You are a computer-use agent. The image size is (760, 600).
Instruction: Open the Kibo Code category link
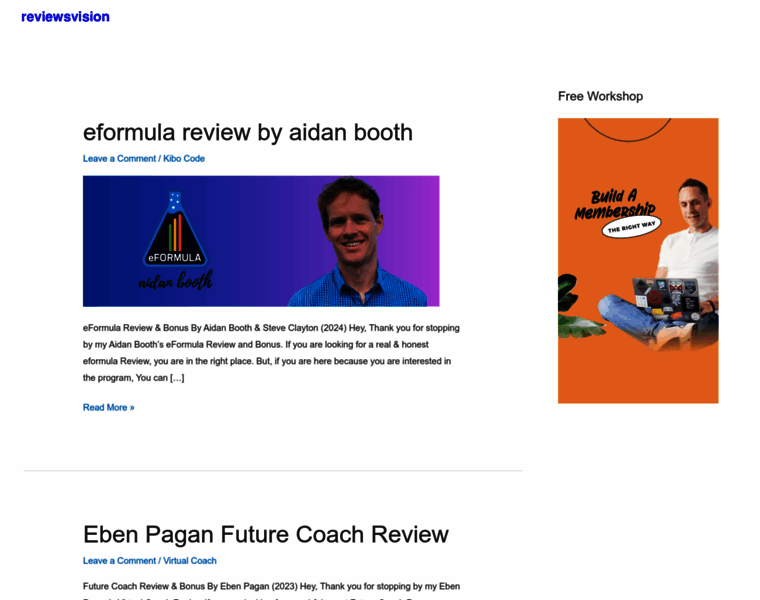point(184,158)
